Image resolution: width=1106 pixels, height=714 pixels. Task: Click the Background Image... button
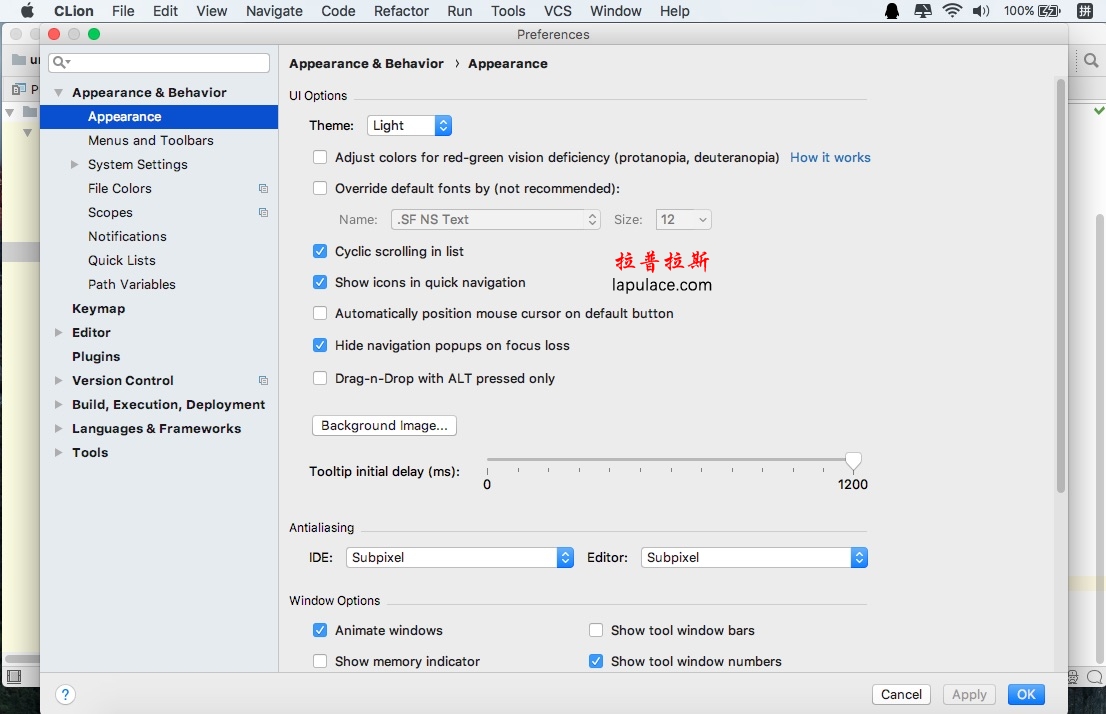point(384,425)
